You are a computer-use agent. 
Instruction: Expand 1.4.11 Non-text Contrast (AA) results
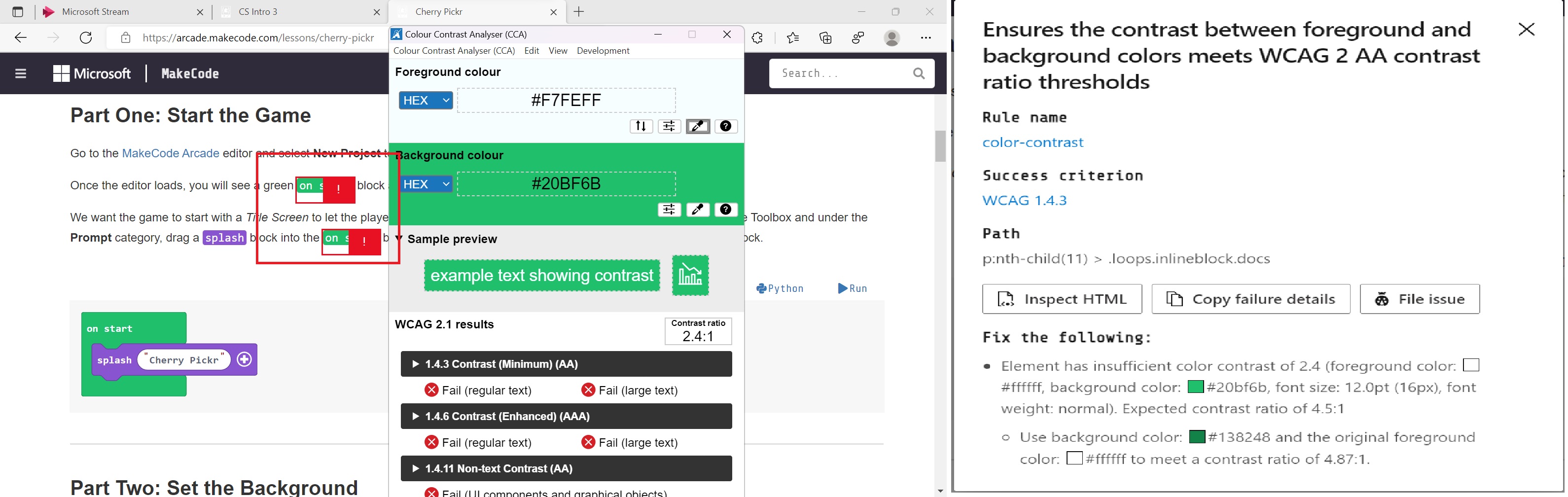[x=566, y=468]
